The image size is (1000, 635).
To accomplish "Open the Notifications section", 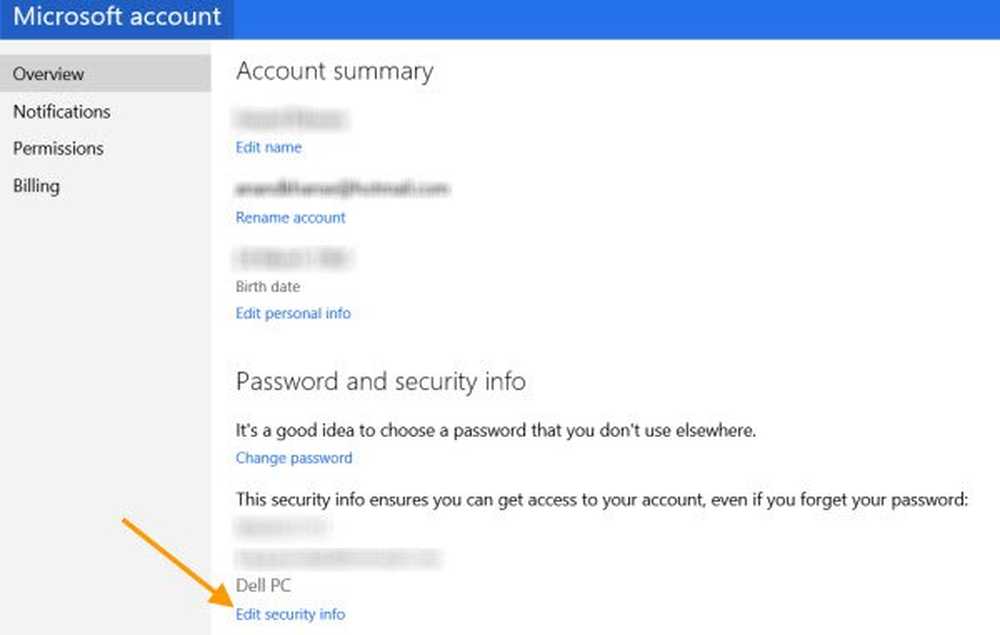I will pyautogui.click(x=61, y=111).
